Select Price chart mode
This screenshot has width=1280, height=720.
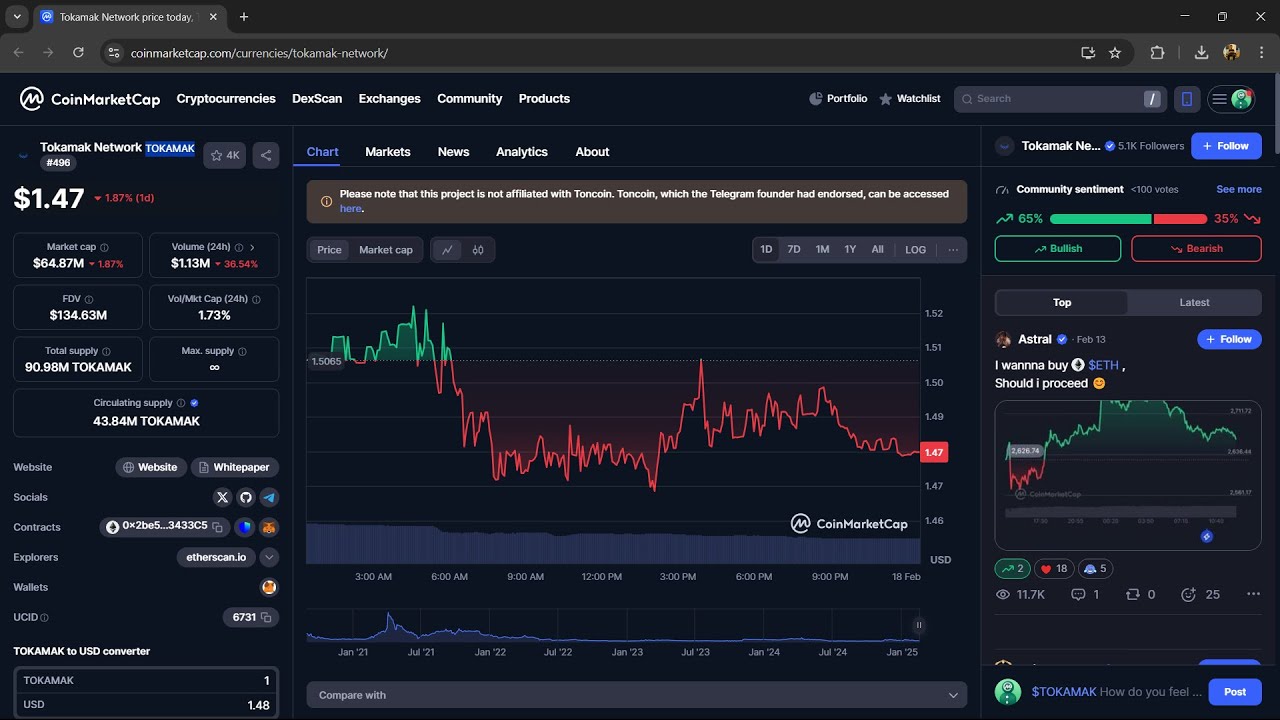tap(329, 250)
